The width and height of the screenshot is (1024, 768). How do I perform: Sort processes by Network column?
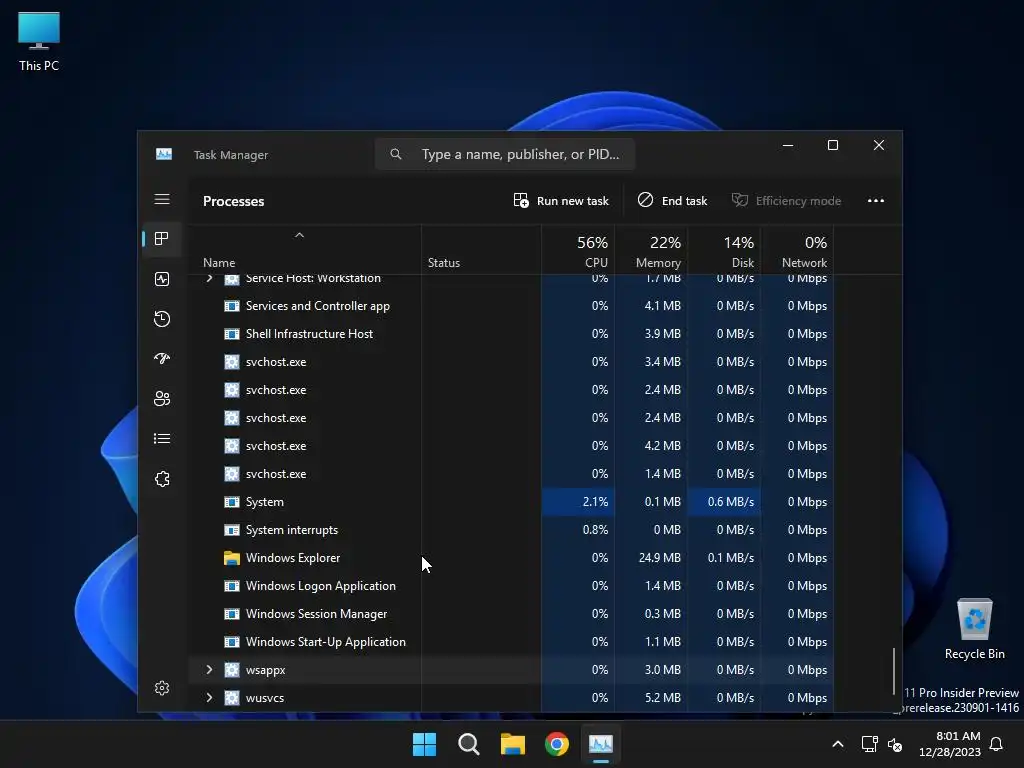797,251
